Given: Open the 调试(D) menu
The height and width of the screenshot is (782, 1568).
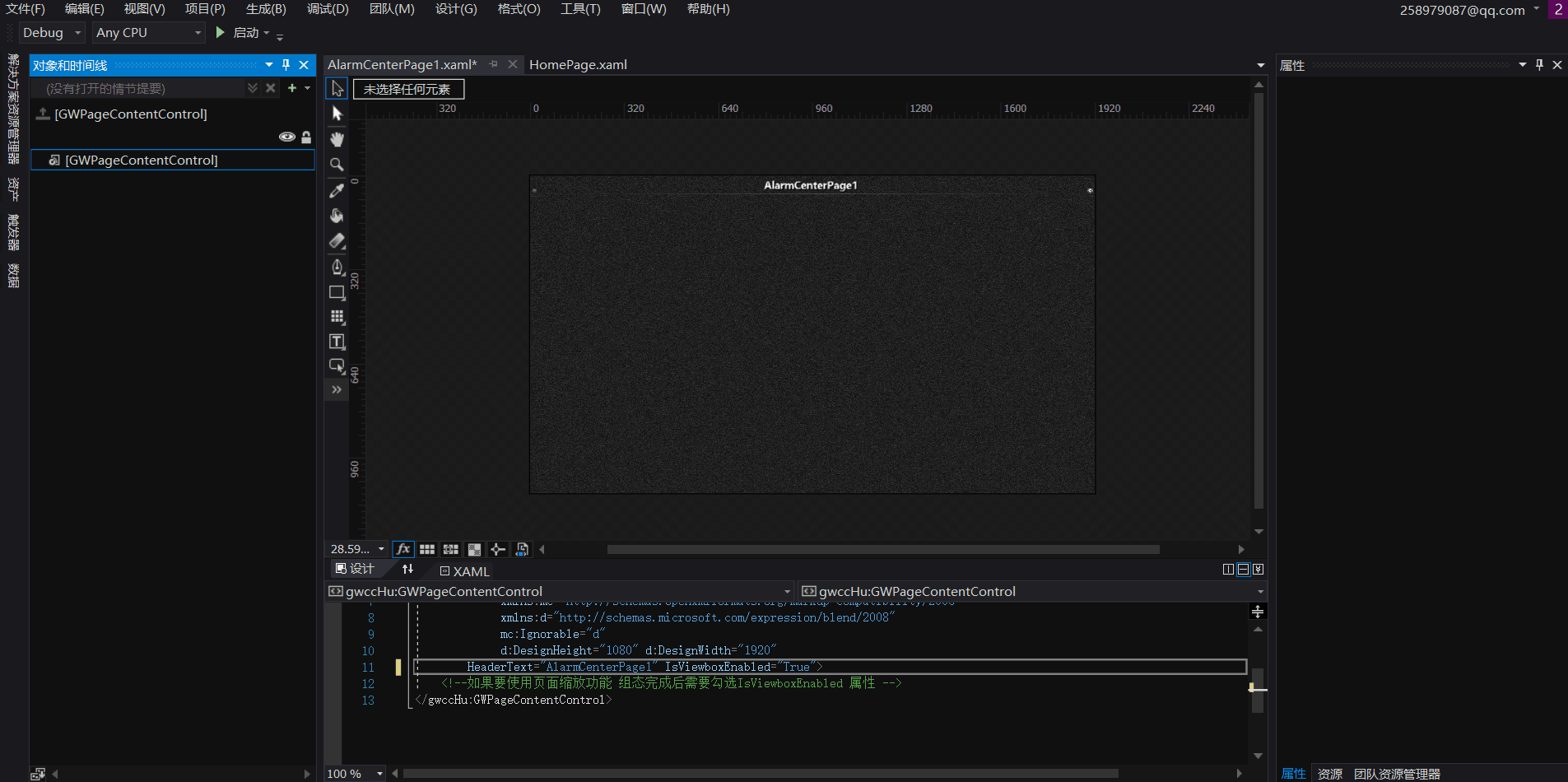Looking at the screenshot, I should coord(328,9).
